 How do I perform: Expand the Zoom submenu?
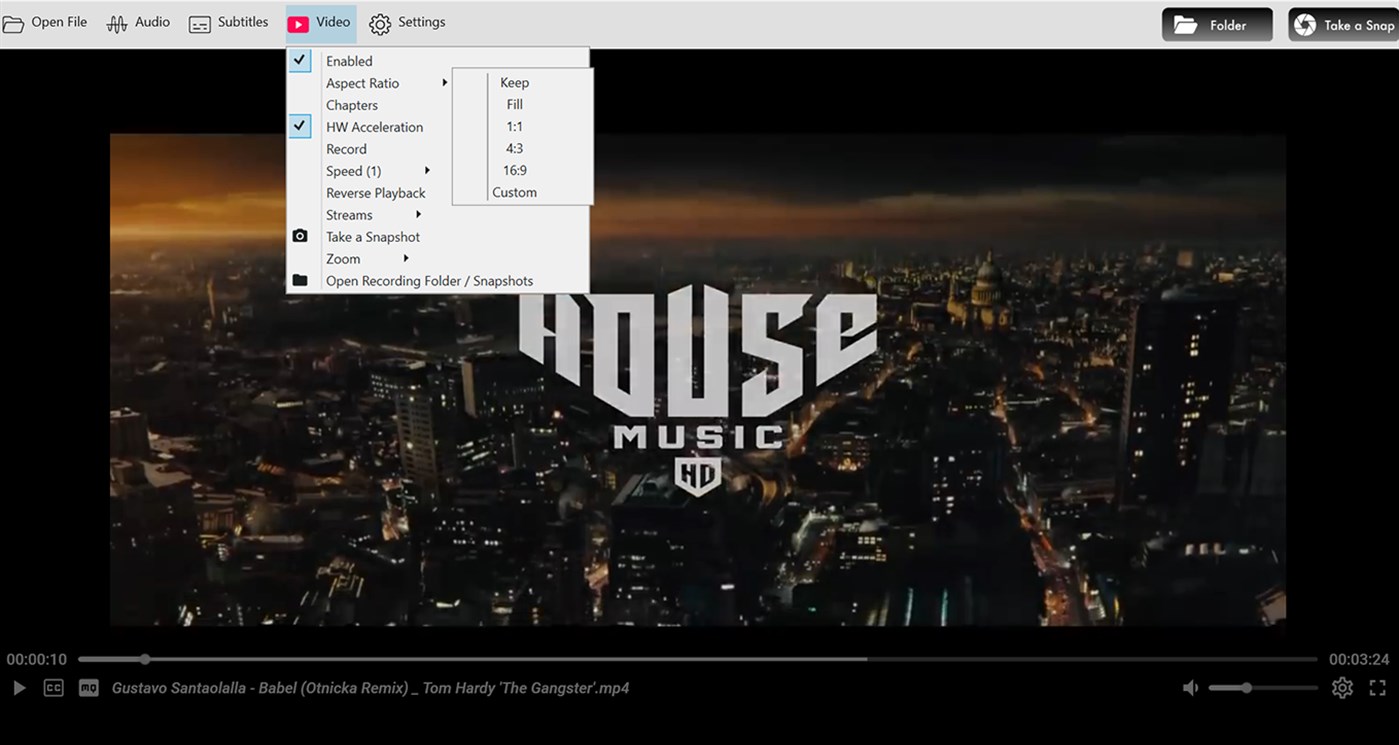[343, 258]
